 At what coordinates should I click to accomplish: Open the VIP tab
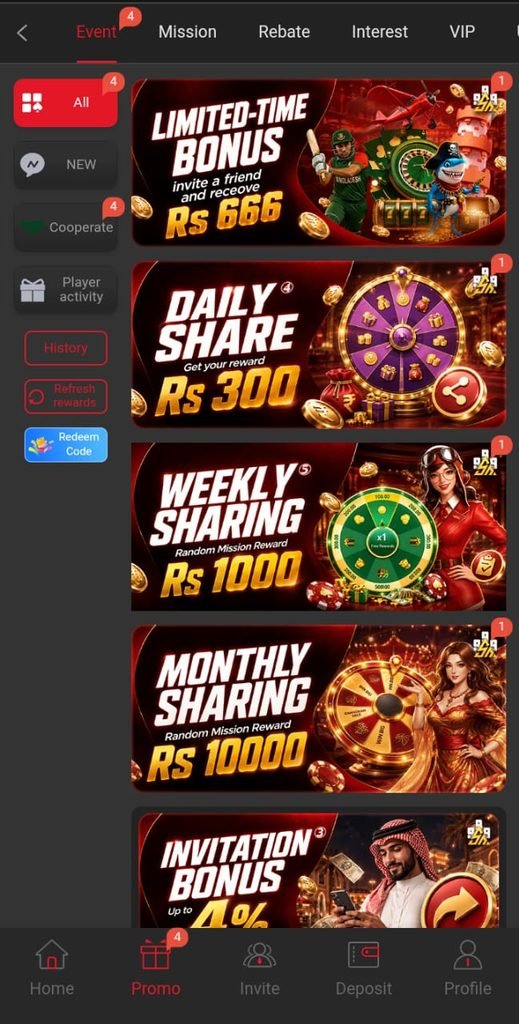pos(462,31)
